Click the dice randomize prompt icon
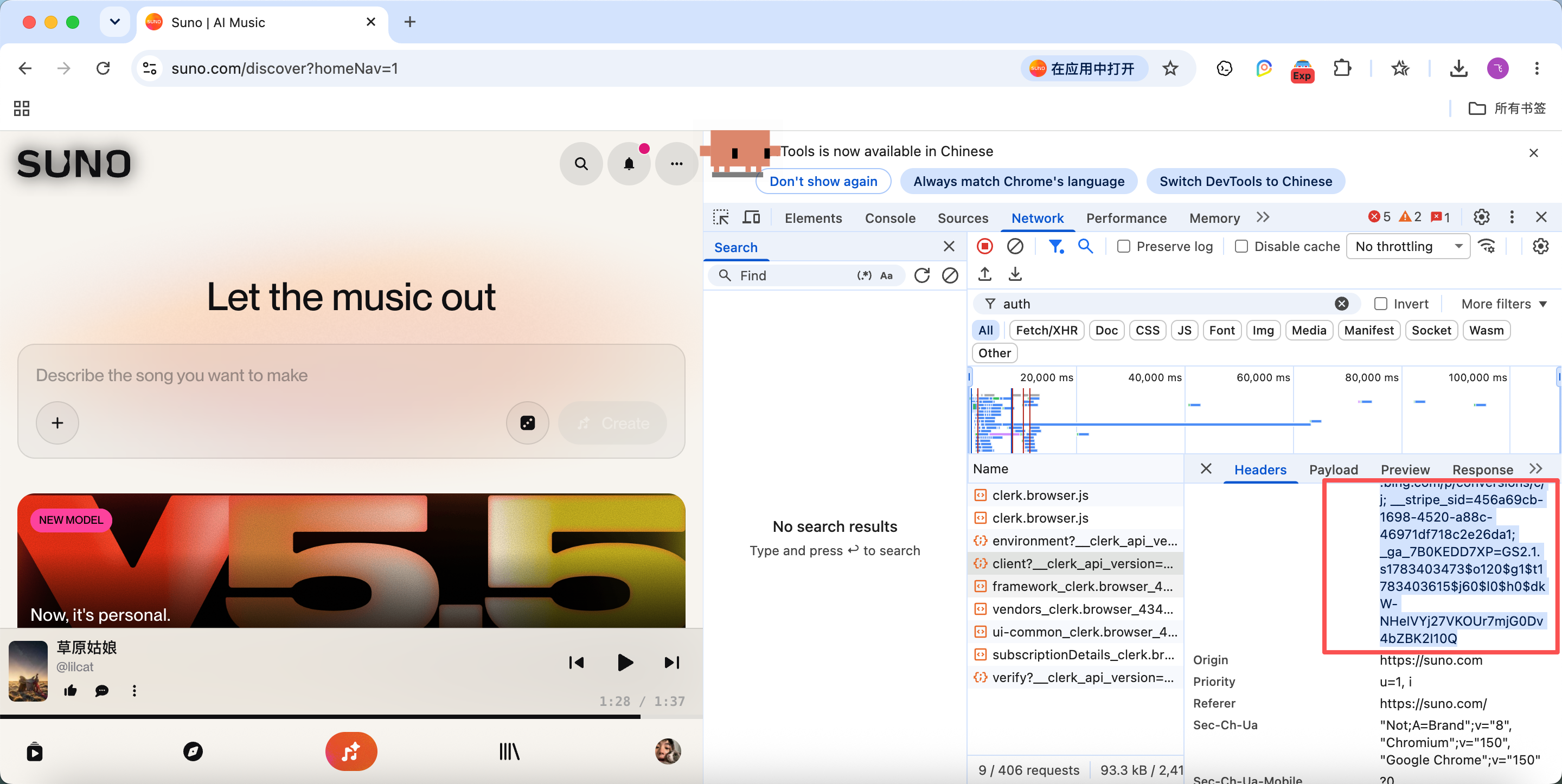This screenshot has height=784, width=1562. click(x=528, y=422)
